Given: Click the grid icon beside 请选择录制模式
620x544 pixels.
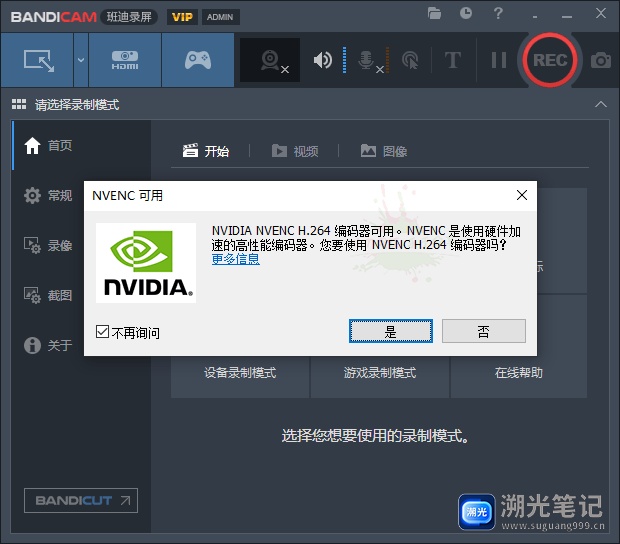Looking at the screenshot, I should point(19,104).
